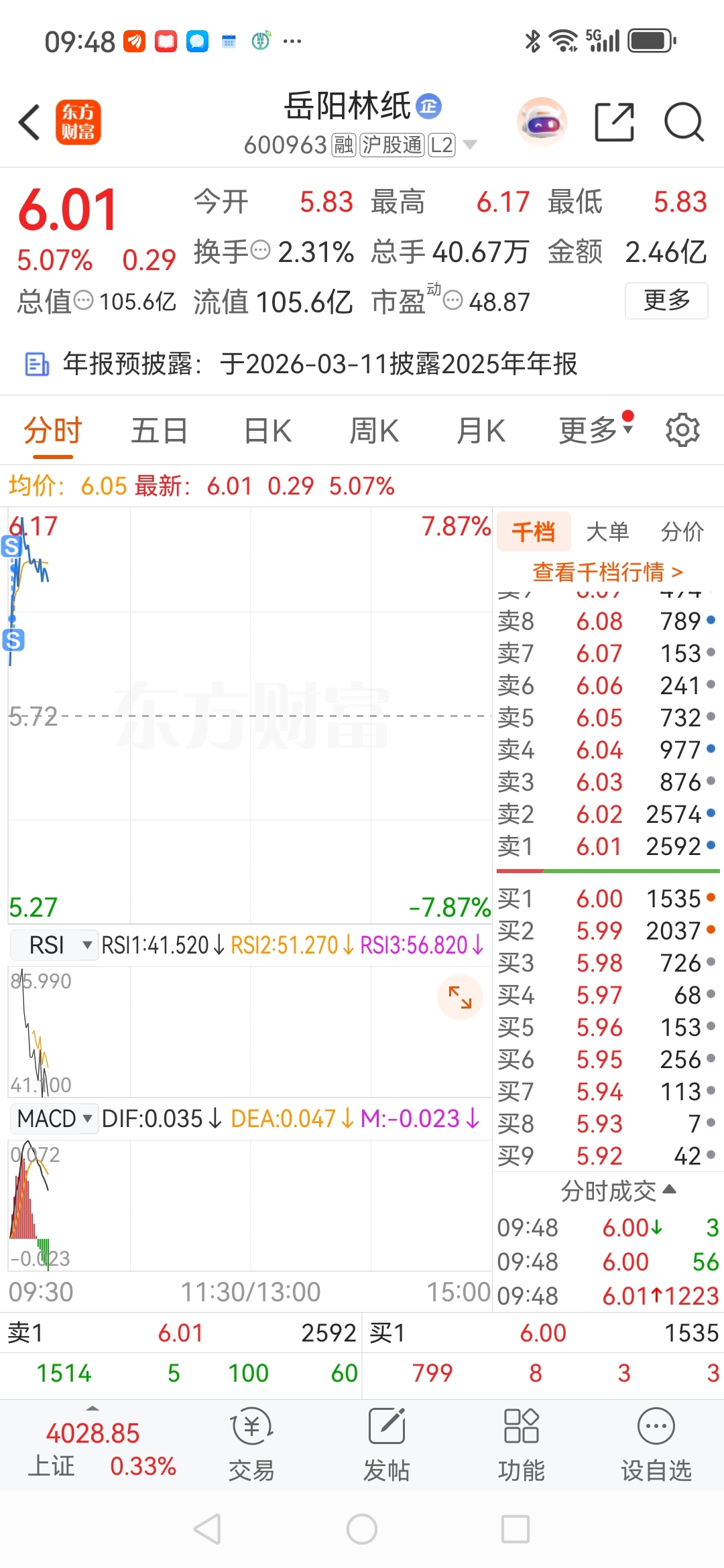Tap the 09:48 trade with volume 1223

coord(608,1296)
